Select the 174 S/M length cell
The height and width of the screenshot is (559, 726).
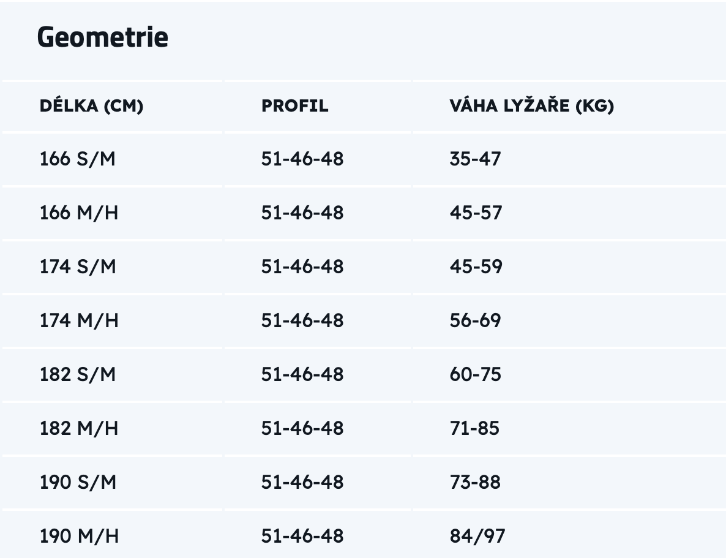[x=78, y=267]
